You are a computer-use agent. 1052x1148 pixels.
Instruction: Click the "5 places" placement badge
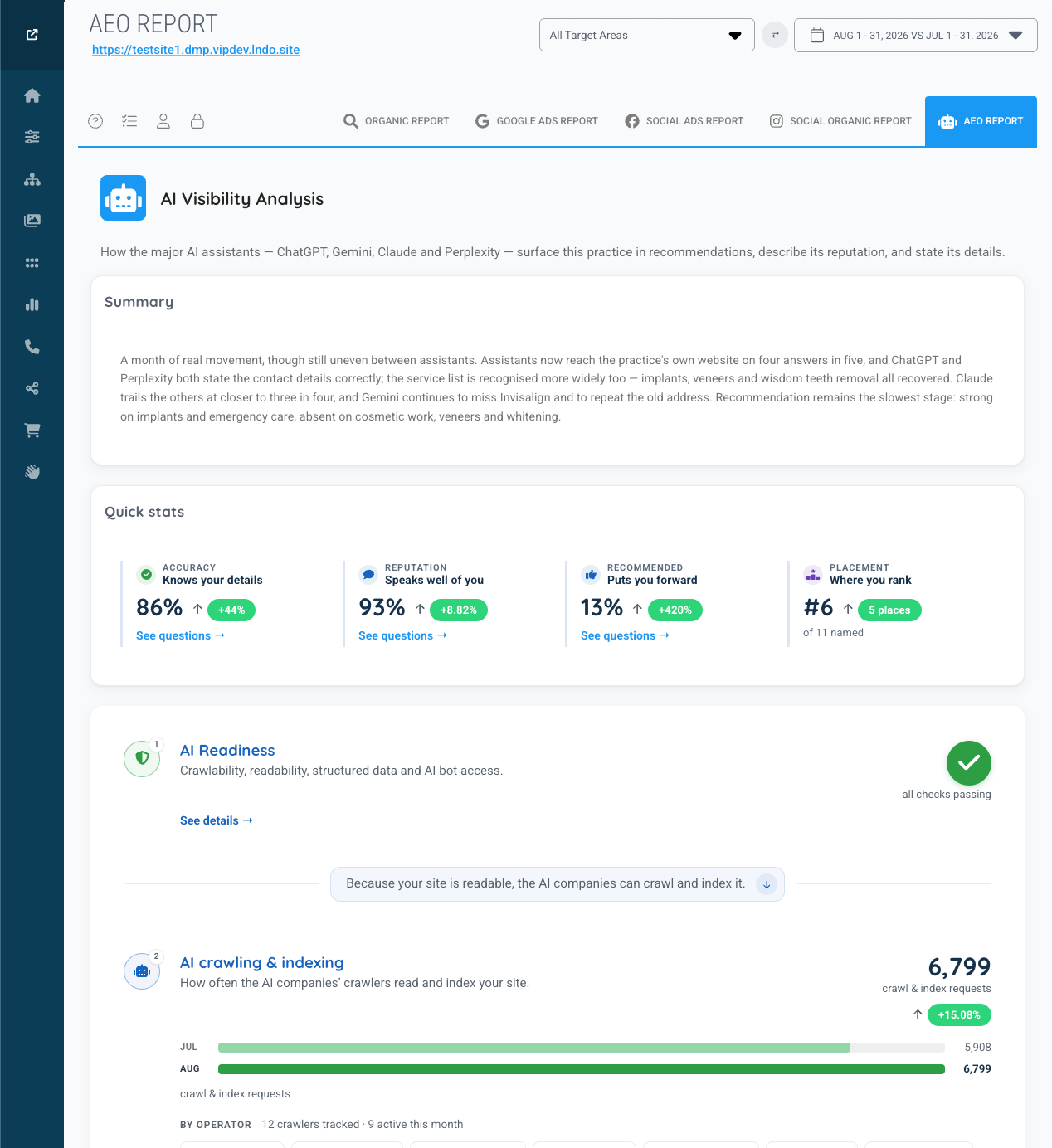pos(889,610)
